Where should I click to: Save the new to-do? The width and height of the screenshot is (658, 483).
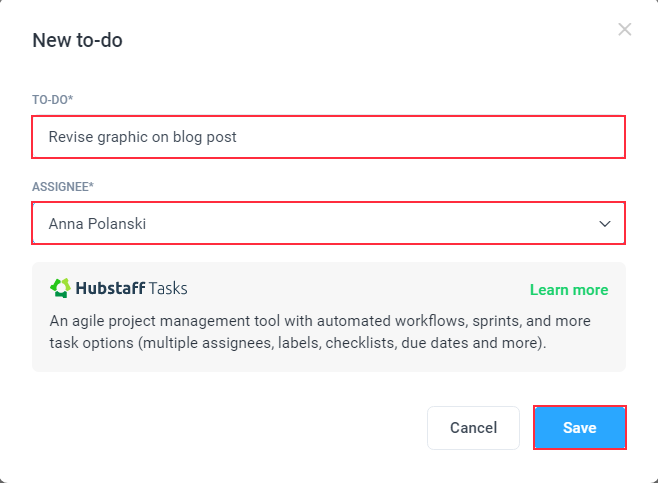click(580, 428)
